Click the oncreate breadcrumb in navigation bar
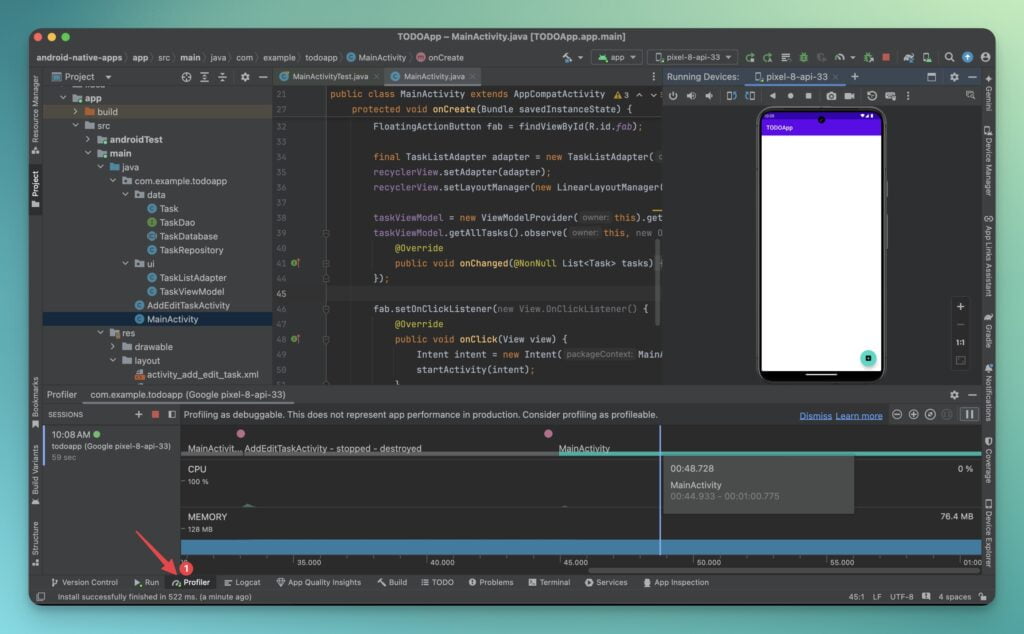Viewport: 1024px width, 634px height. (440, 57)
